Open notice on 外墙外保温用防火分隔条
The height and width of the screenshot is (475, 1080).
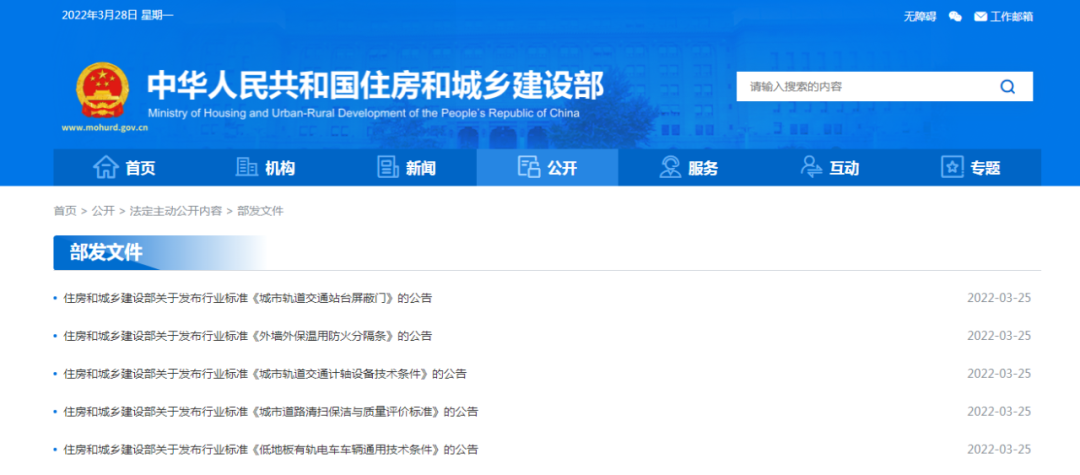tap(248, 336)
